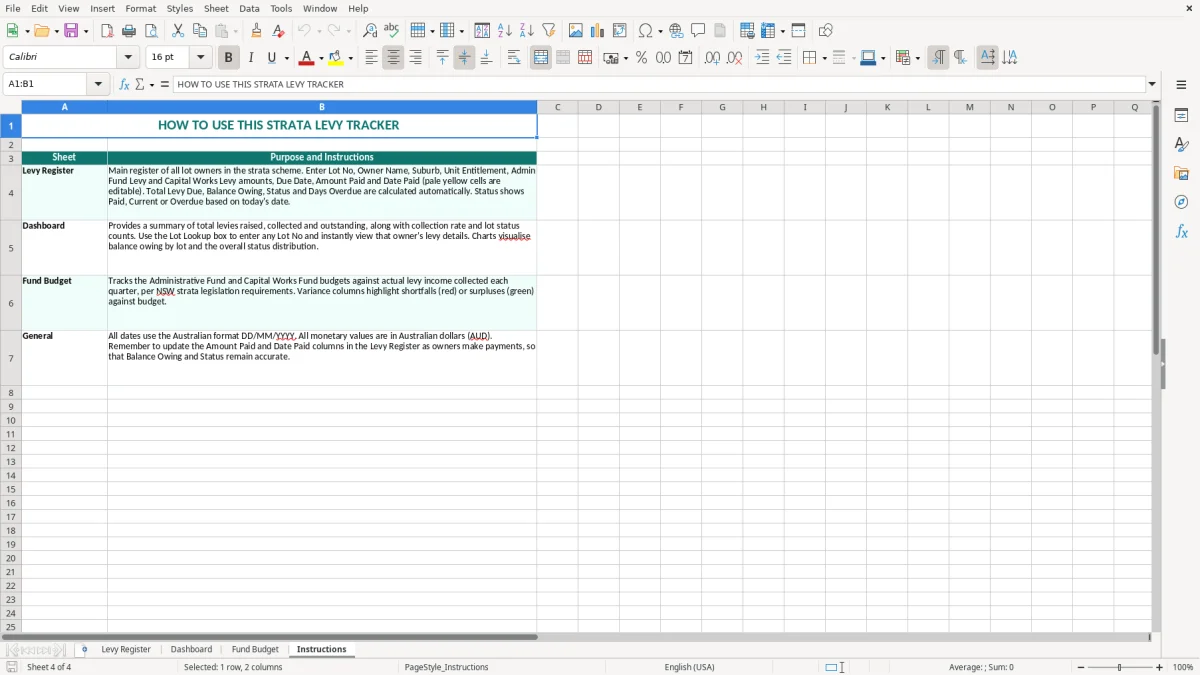Toggle Merge and Center Cells
The image size is (1200, 675).
[x=541, y=58]
